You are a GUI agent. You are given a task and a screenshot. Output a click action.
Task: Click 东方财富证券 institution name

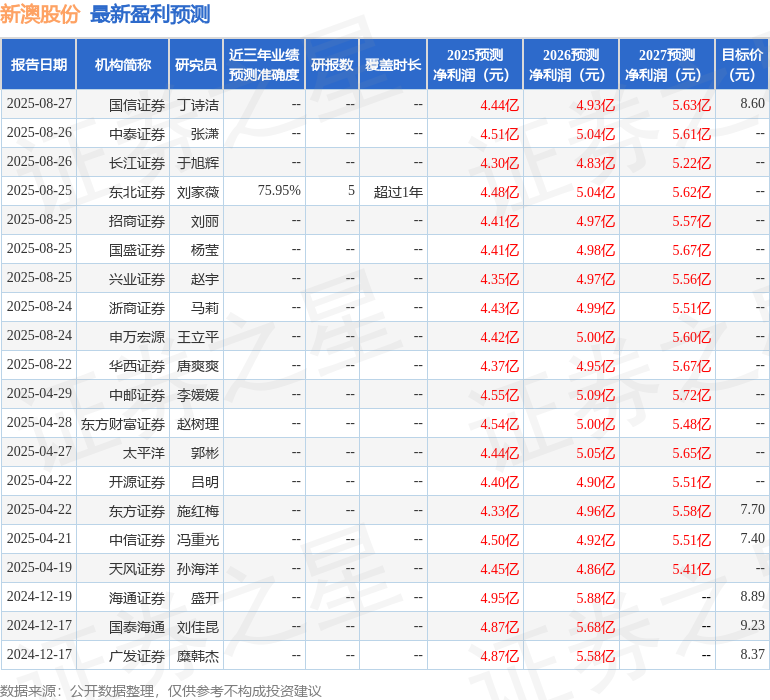(123, 424)
